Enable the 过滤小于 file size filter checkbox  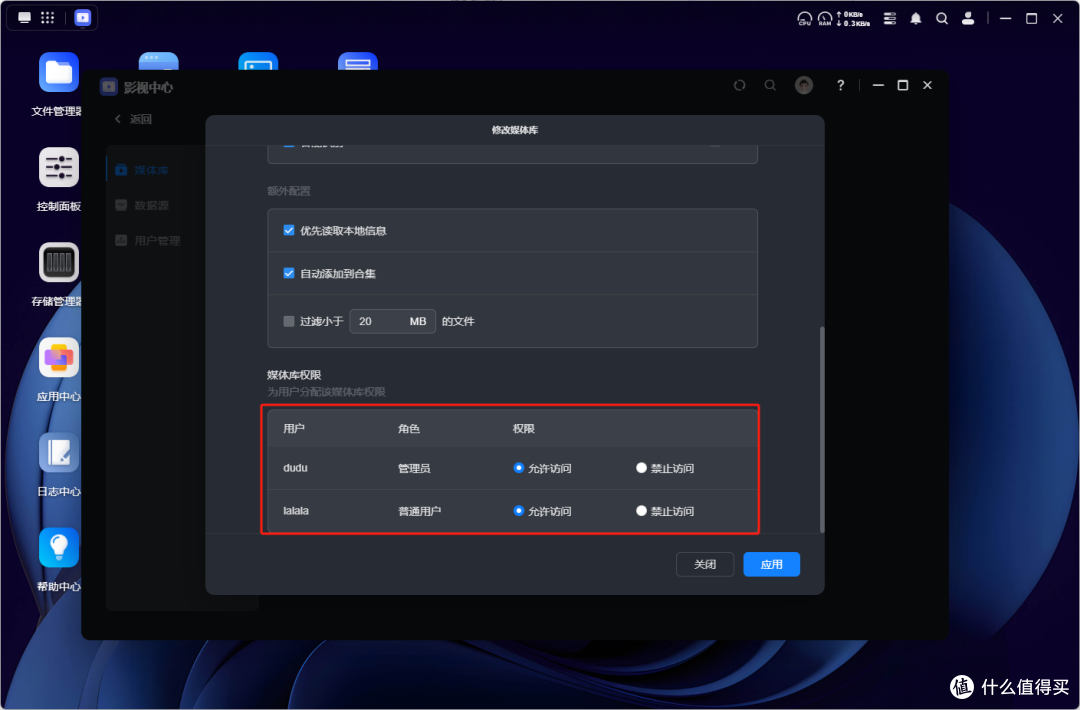click(289, 321)
